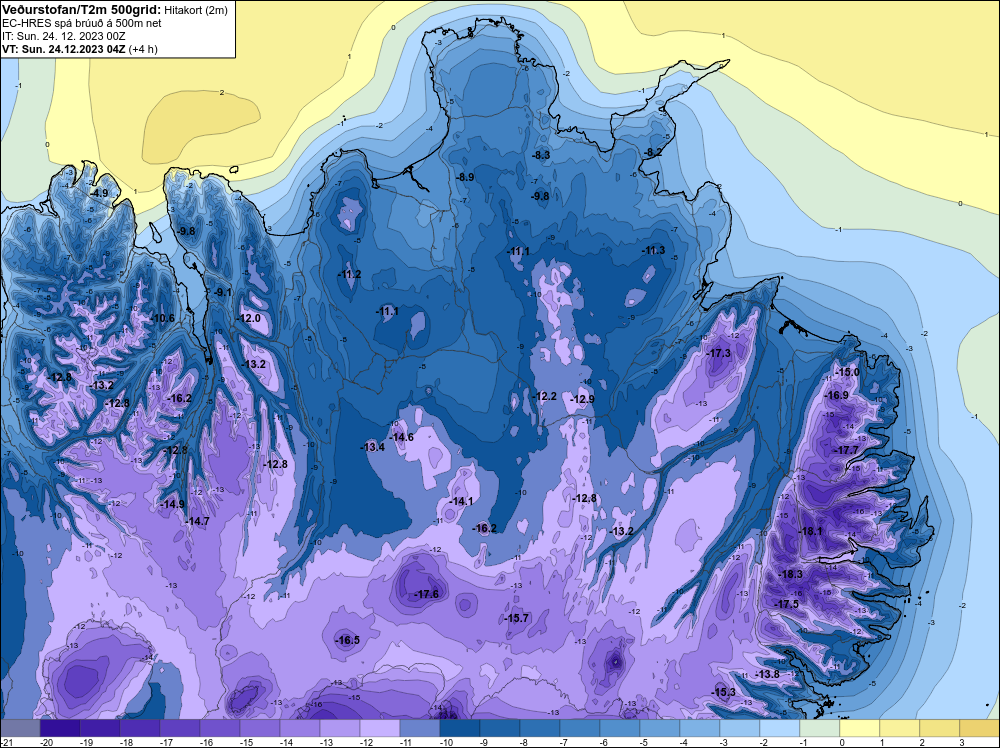Click the -8.9 temperature value
Image resolution: width=1000 pixels, height=748 pixels.
coord(464,177)
